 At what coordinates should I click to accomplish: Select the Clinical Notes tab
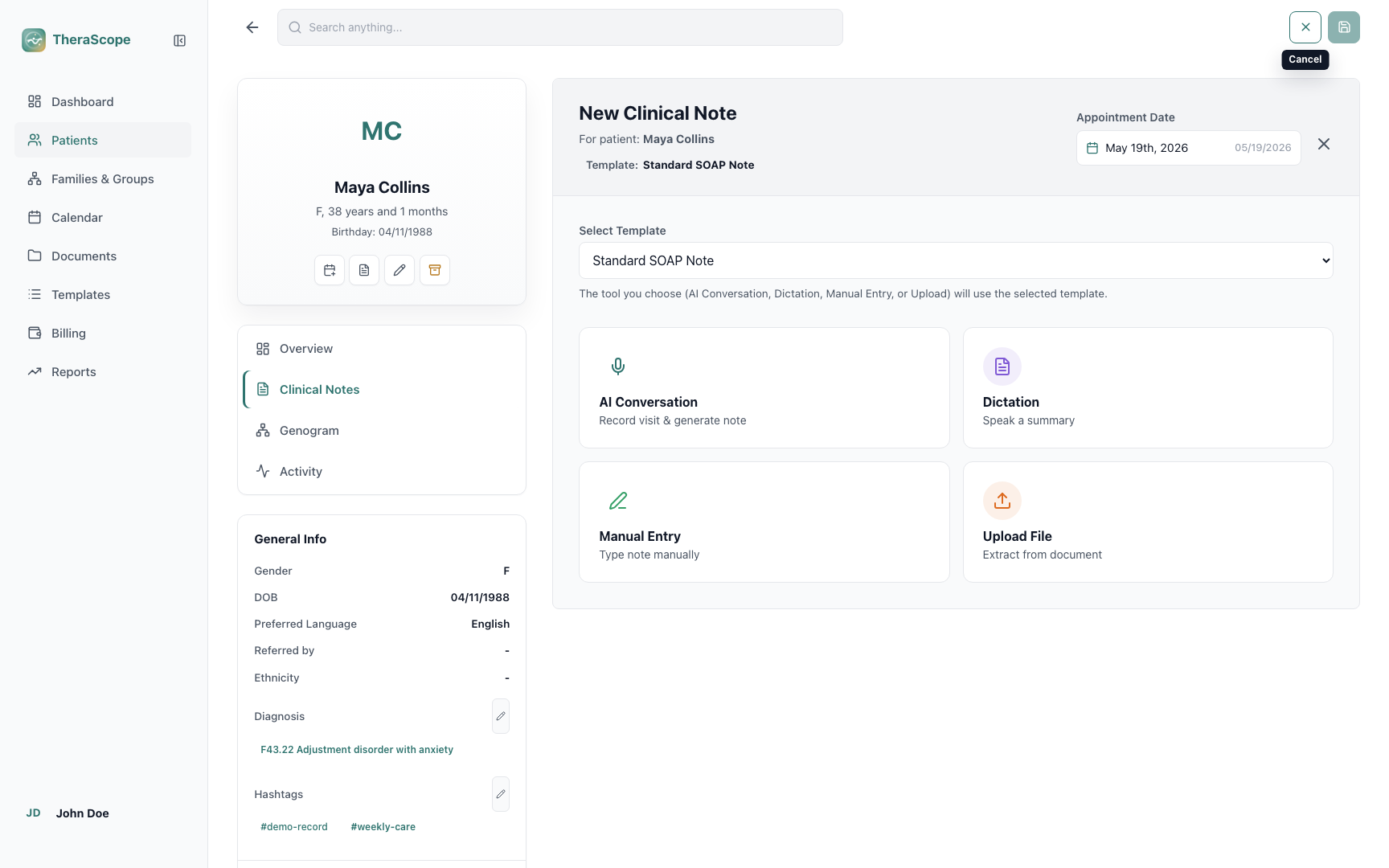click(x=382, y=390)
